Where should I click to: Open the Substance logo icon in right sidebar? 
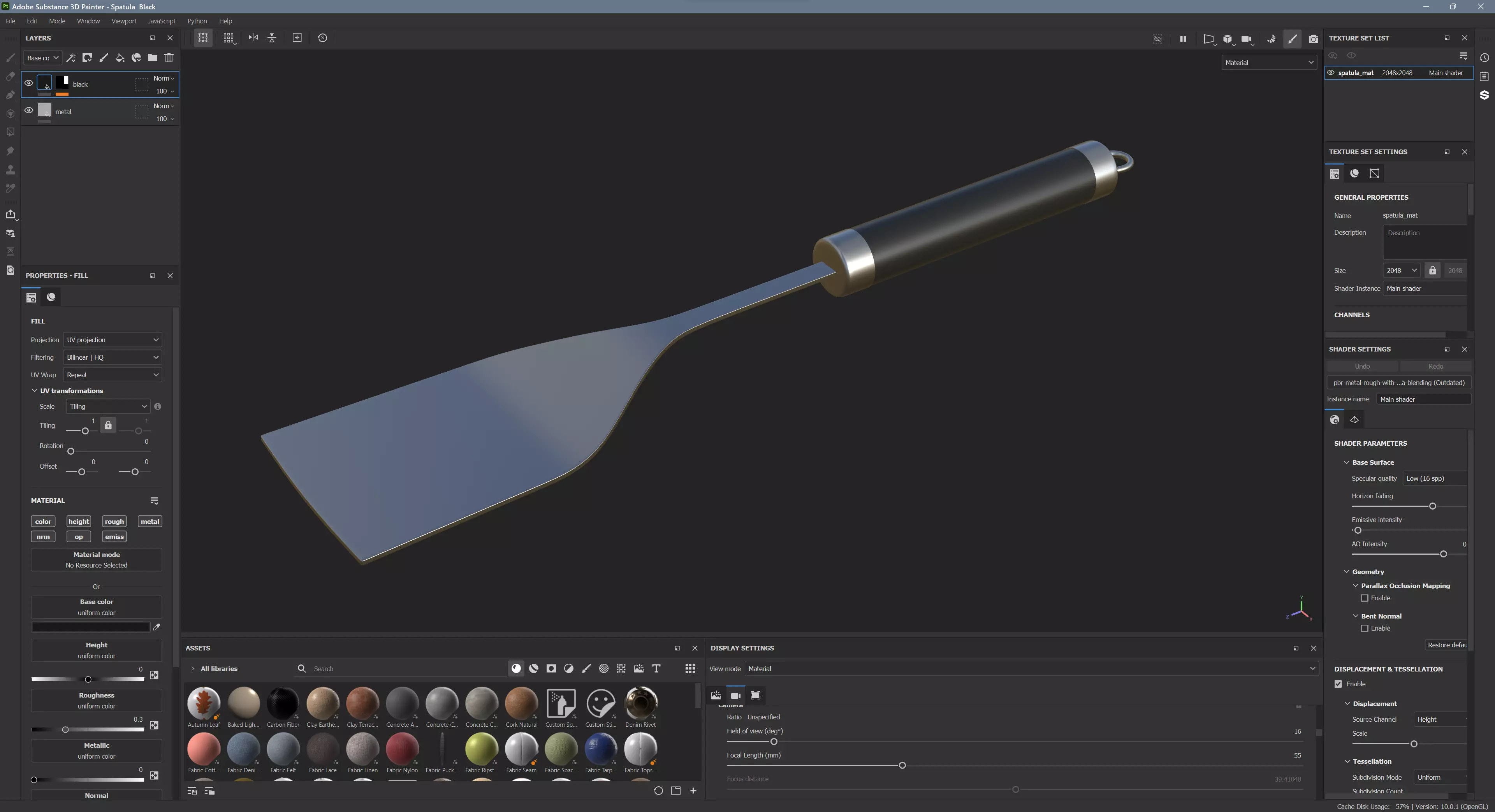1484,95
